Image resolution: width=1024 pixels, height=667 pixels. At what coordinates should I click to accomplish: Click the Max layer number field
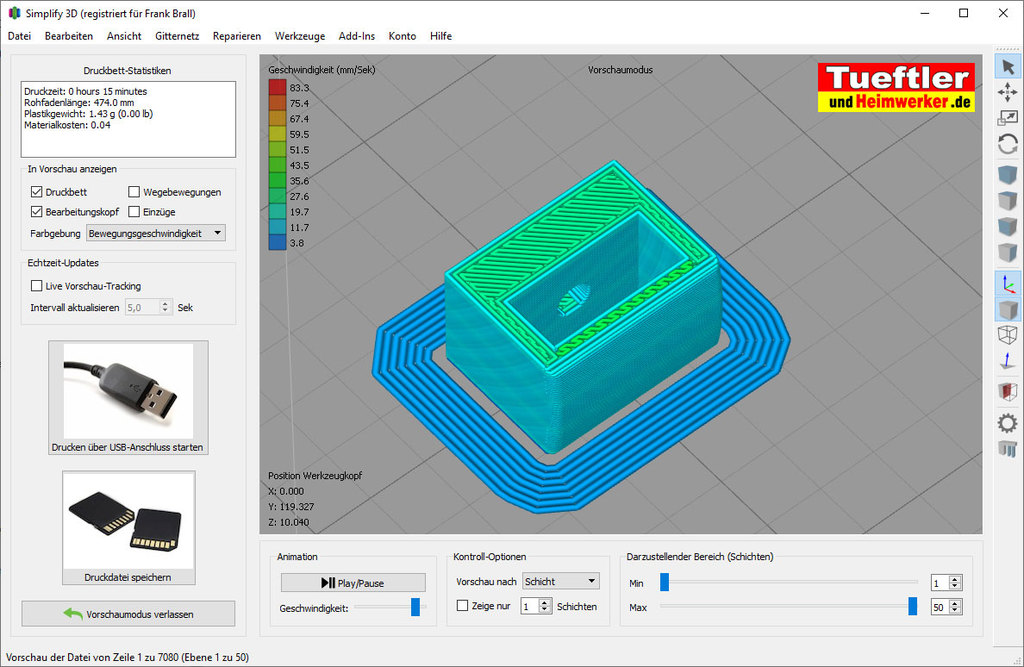click(x=938, y=607)
